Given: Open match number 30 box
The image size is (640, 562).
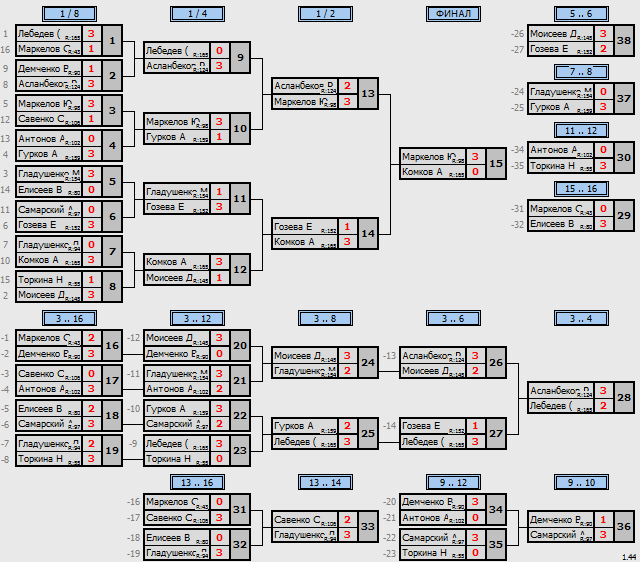Looking at the screenshot, I should click(x=624, y=158).
